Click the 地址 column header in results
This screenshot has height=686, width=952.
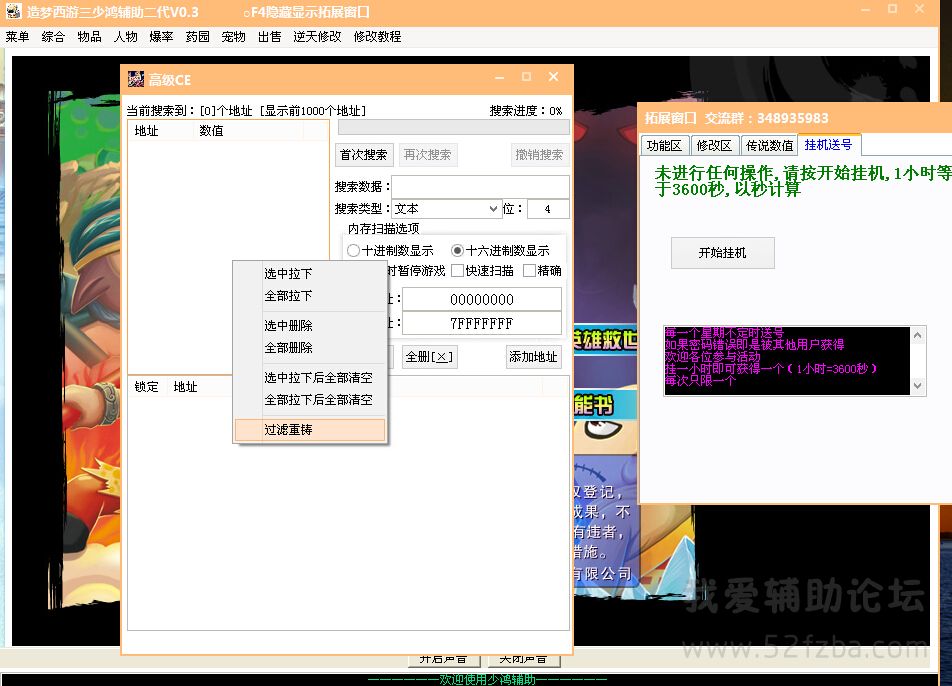click(x=161, y=131)
